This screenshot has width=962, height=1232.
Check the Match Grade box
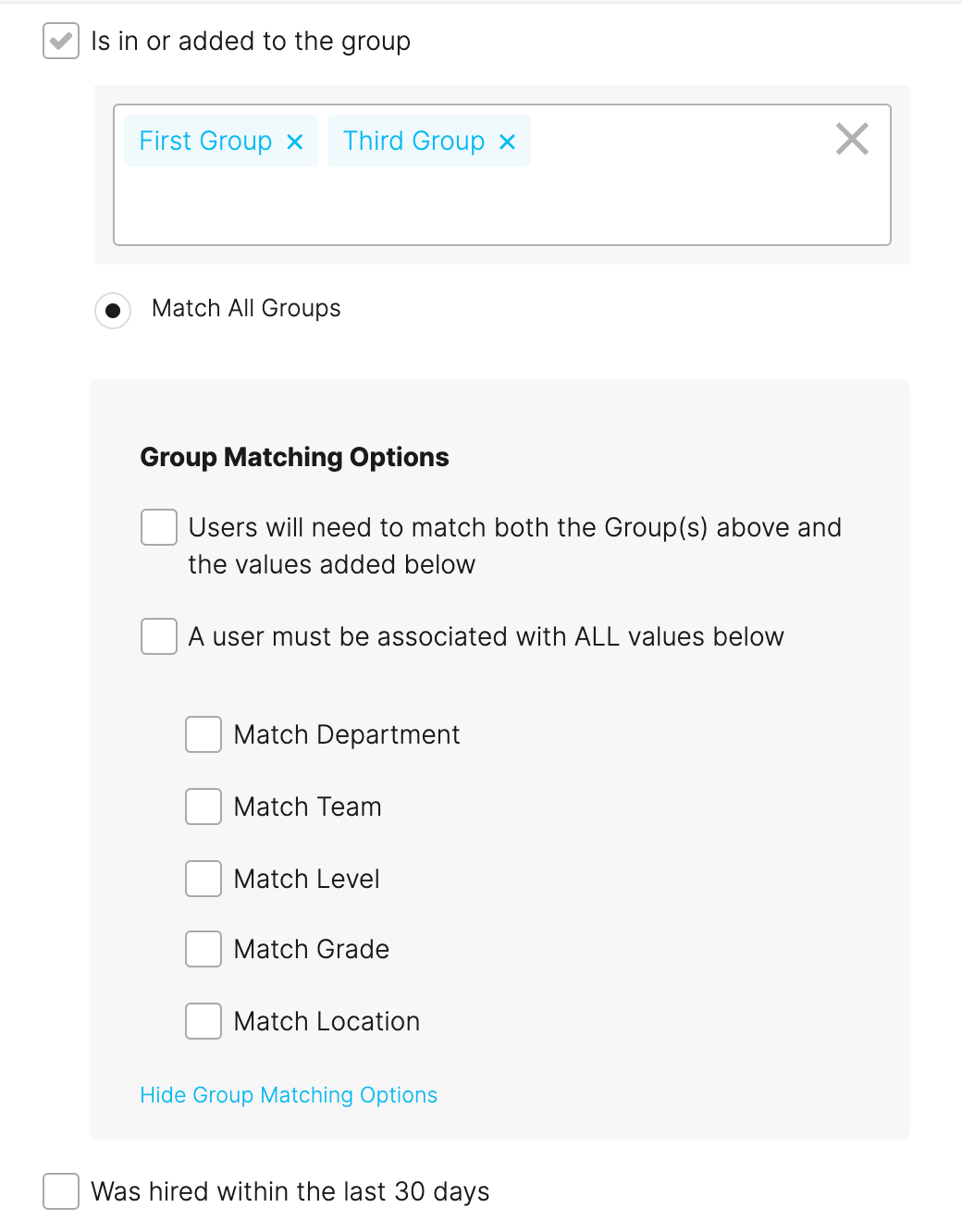pyautogui.click(x=203, y=949)
